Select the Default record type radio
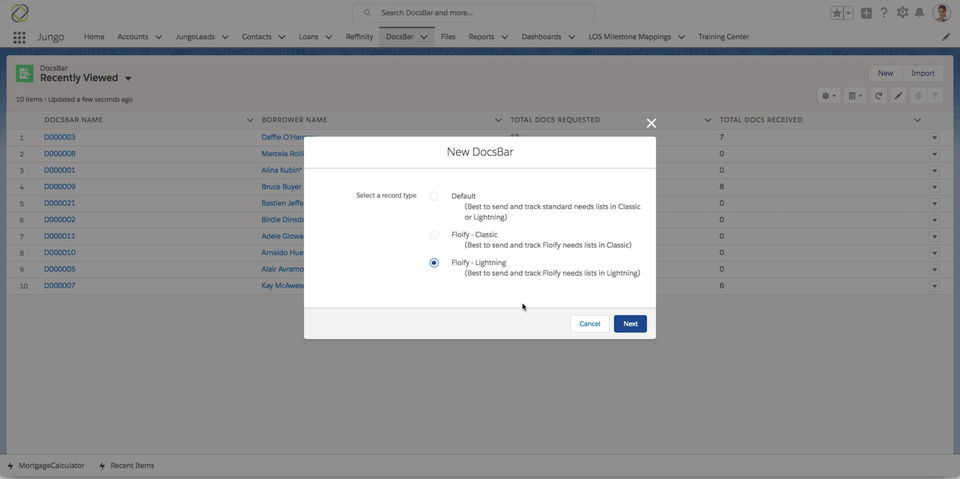The image size is (960, 479). click(x=434, y=197)
